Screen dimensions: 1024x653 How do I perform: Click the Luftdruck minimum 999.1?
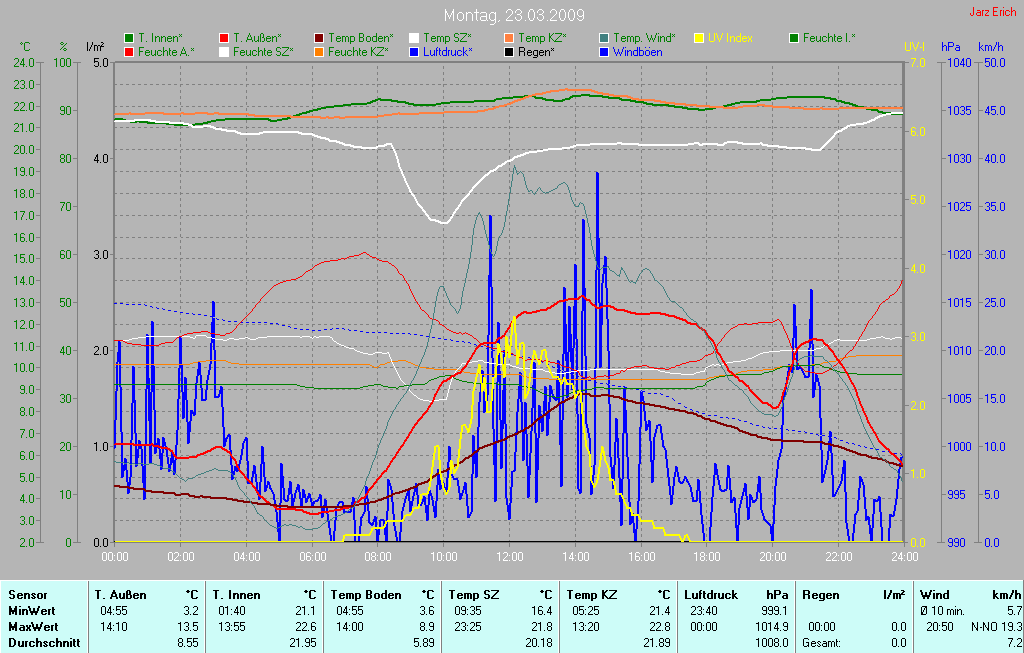coord(775,611)
